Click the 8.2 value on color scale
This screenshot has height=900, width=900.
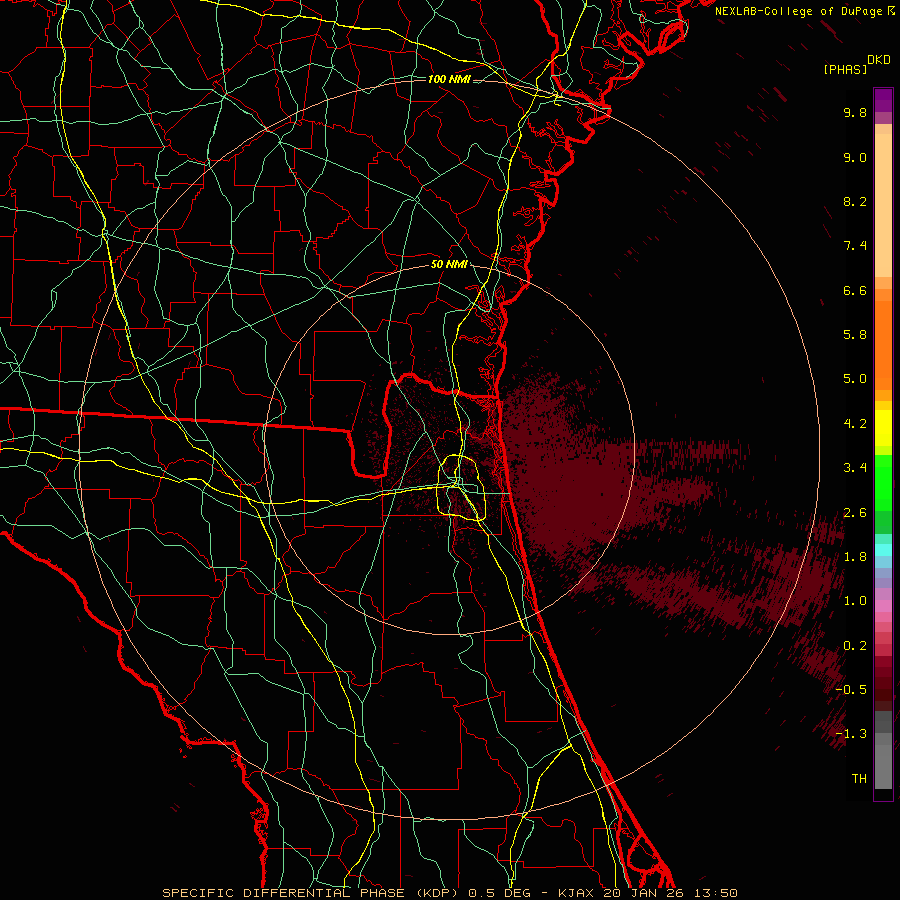[x=855, y=201]
